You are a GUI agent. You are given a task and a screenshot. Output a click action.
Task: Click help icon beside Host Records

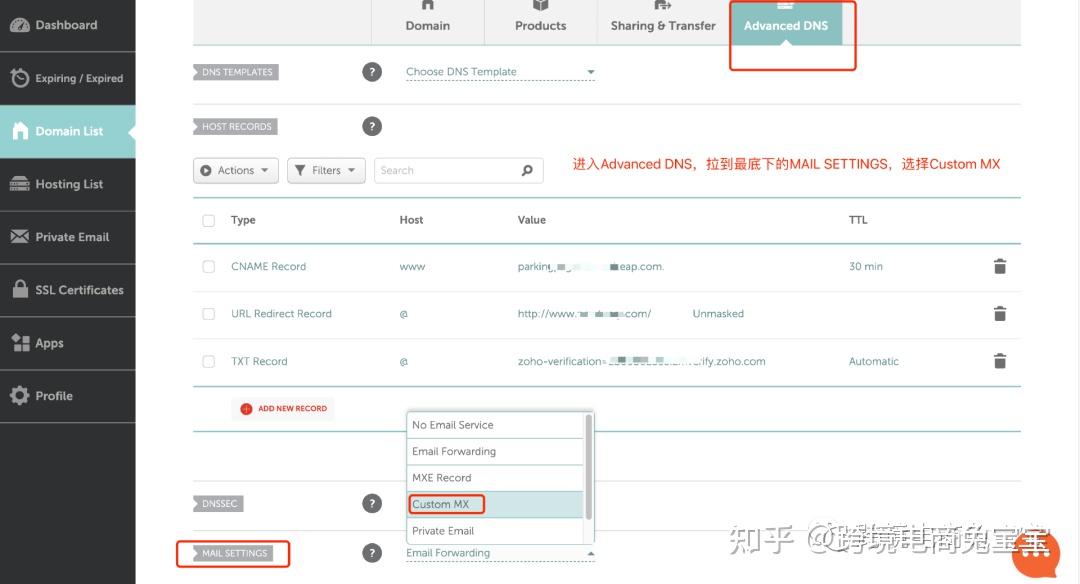pyautogui.click(x=372, y=127)
